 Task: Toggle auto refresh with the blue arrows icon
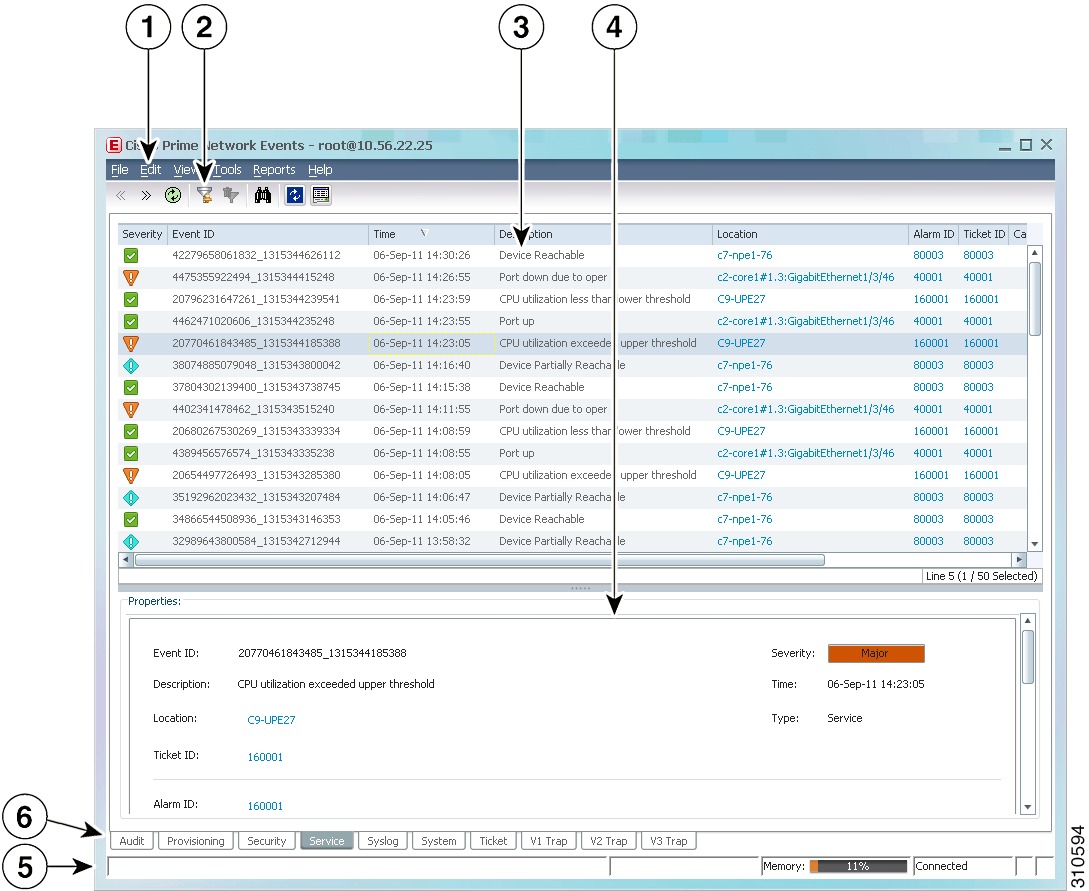click(294, 195)
